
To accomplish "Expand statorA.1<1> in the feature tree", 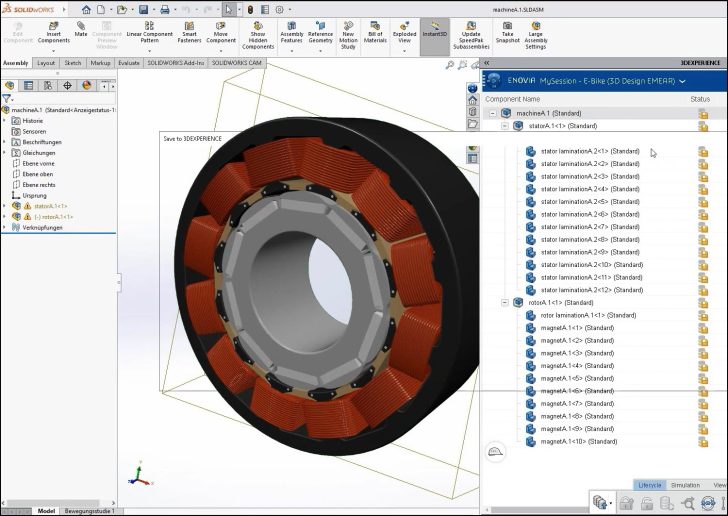I will tap(5, 206).
